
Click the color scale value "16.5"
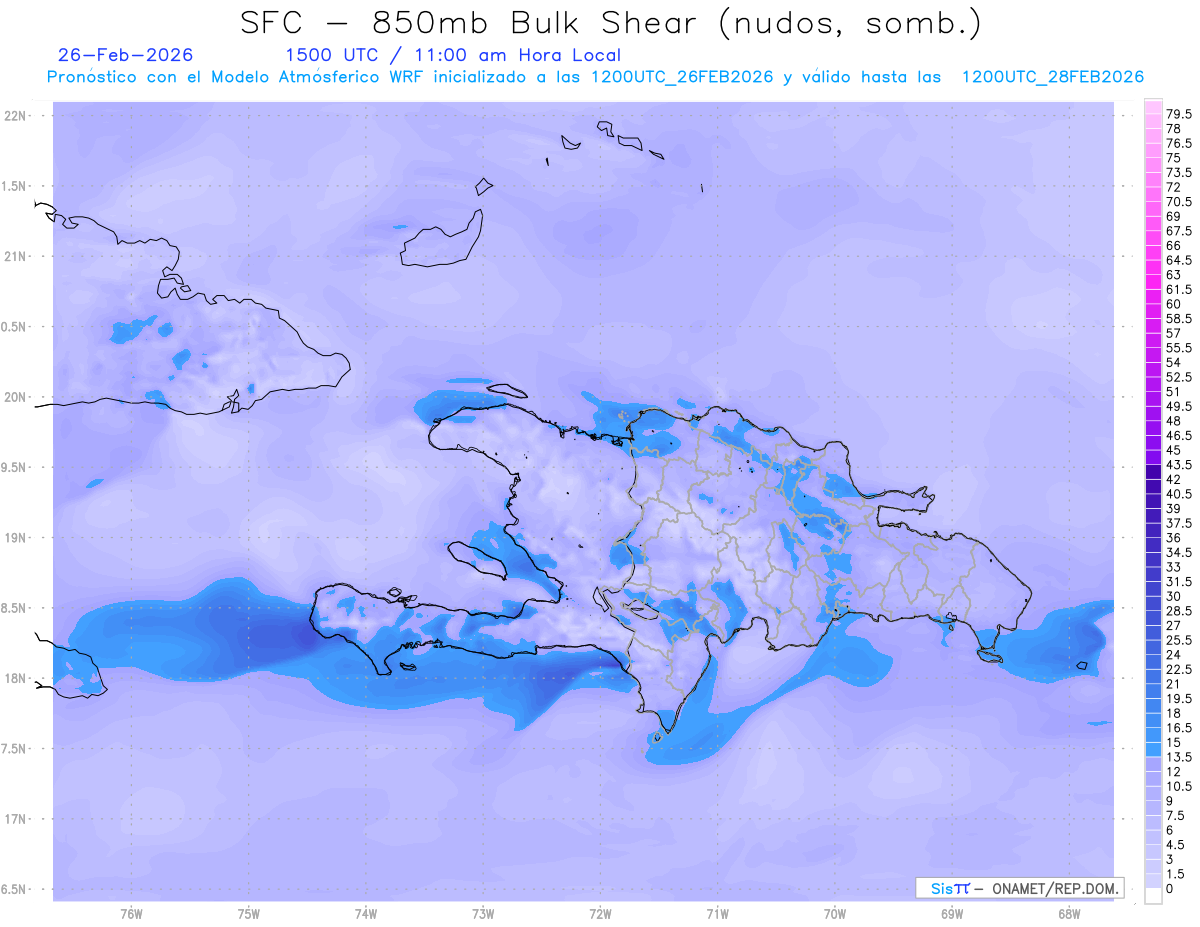(x=1180, y=728)
